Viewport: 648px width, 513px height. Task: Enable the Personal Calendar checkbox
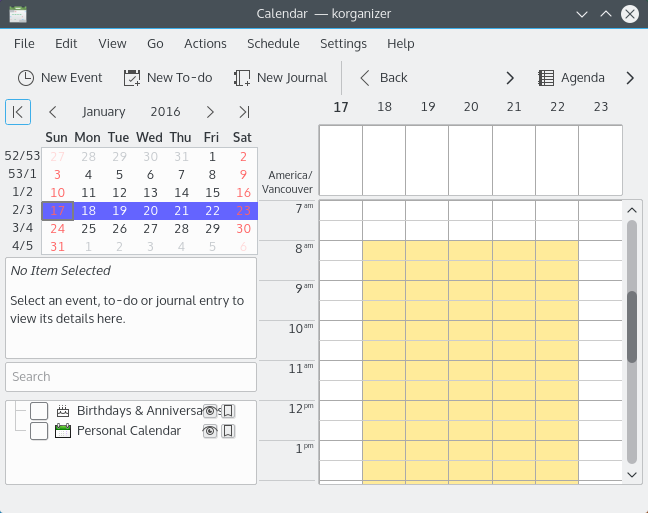coord(39,431)
